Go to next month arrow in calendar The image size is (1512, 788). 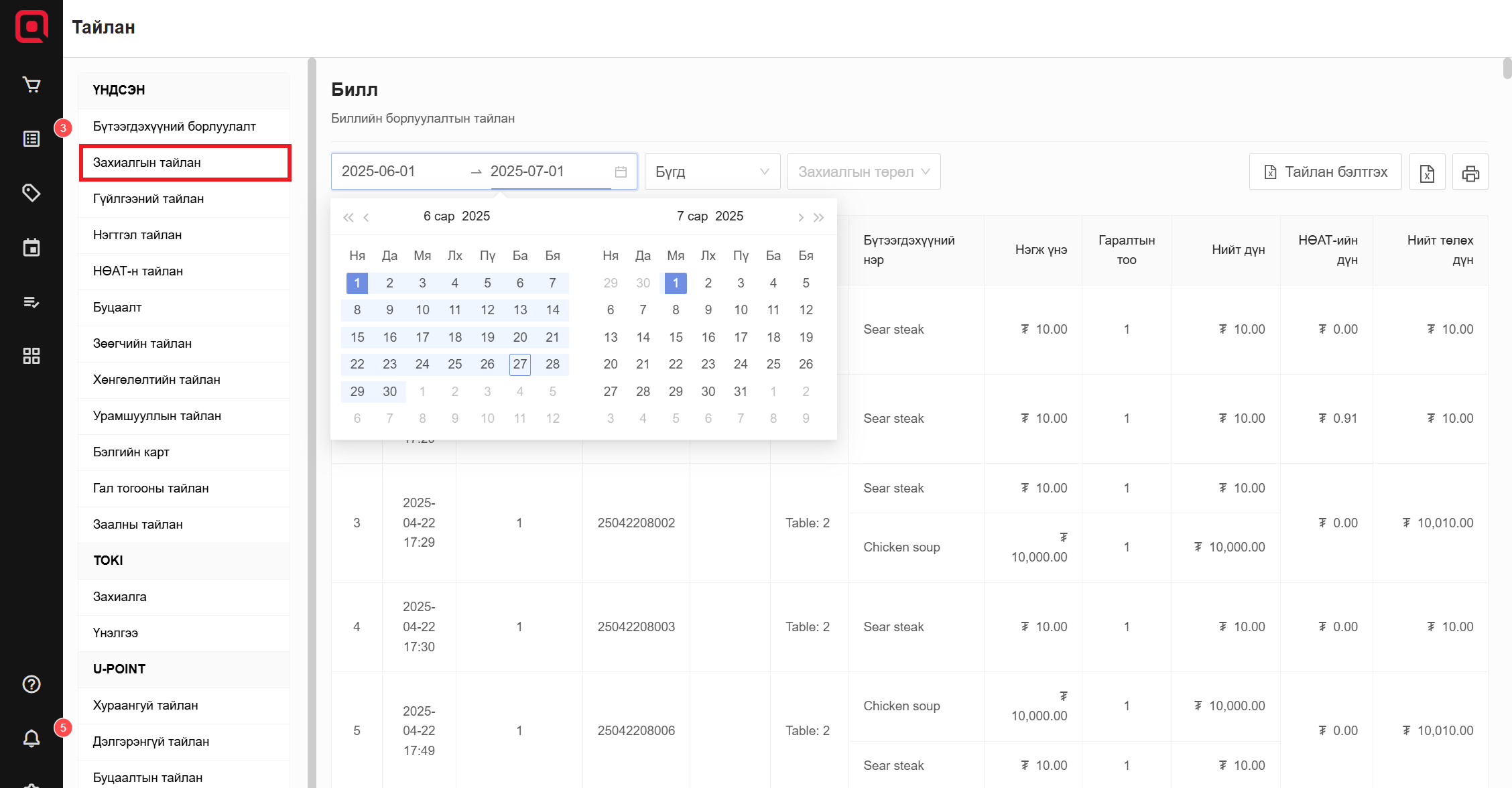click(800, 217)
